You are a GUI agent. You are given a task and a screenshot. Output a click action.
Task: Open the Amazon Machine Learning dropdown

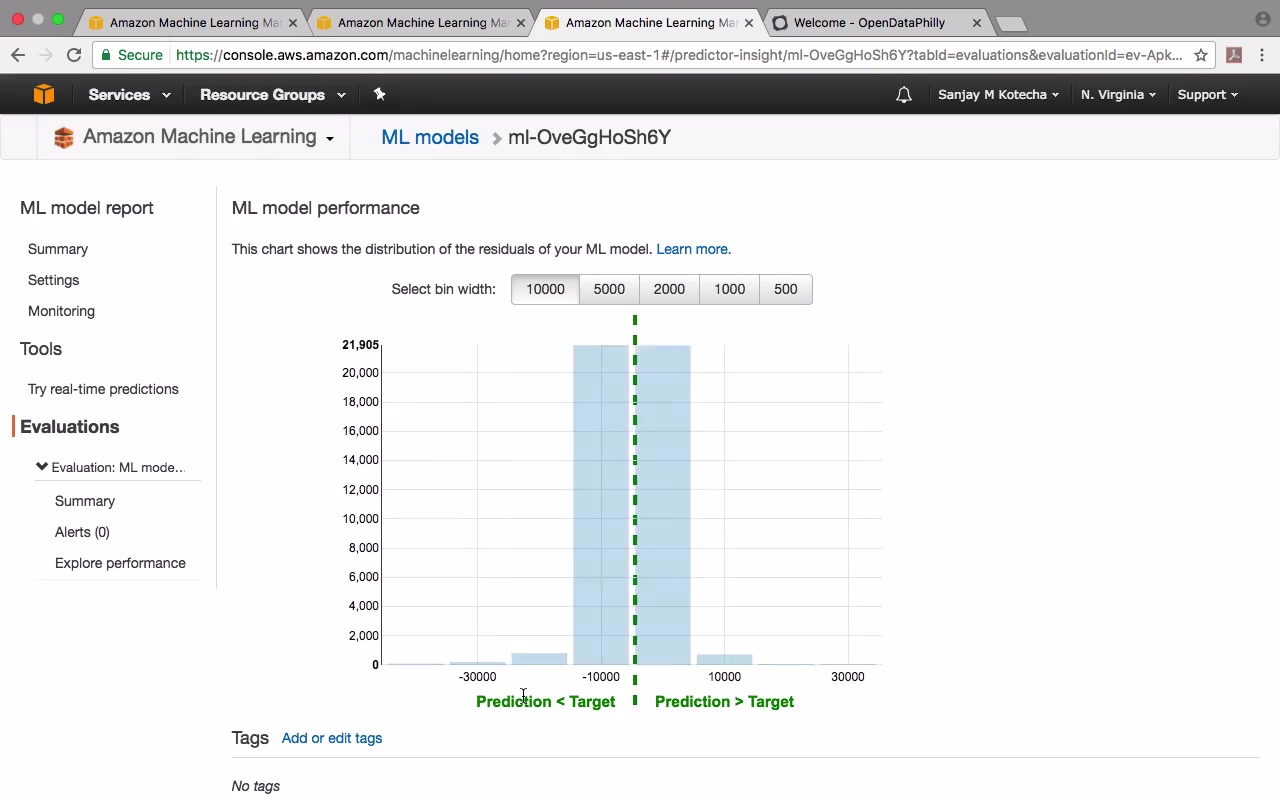point(208,137)
